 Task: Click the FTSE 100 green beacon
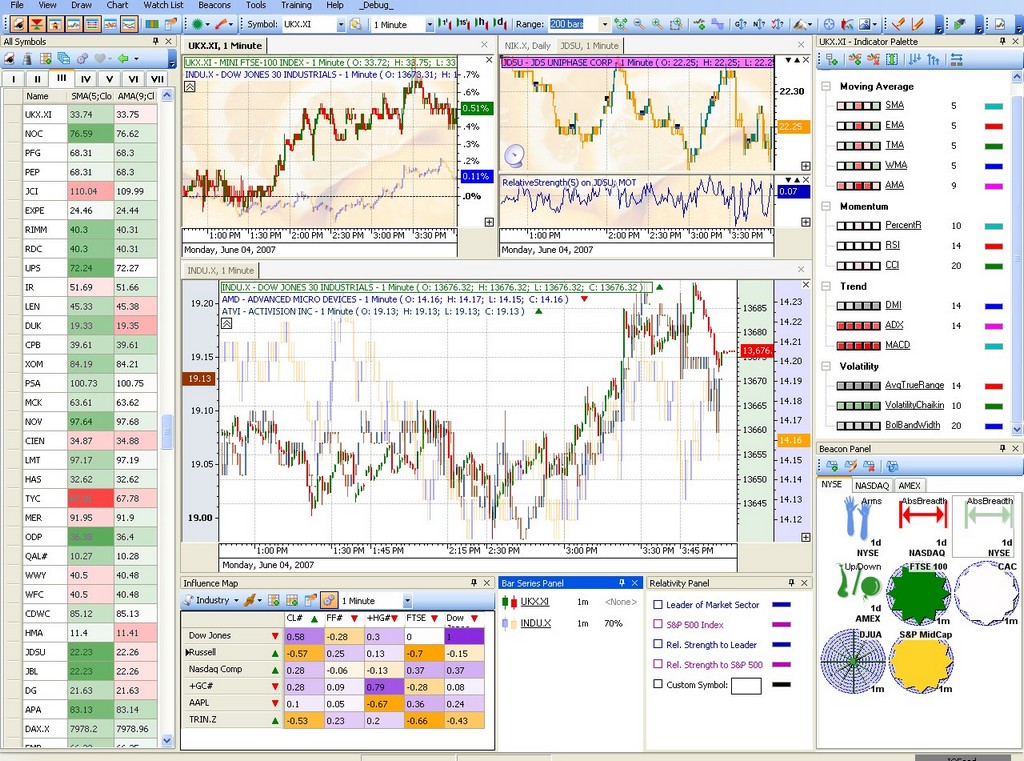click(918, 592)
